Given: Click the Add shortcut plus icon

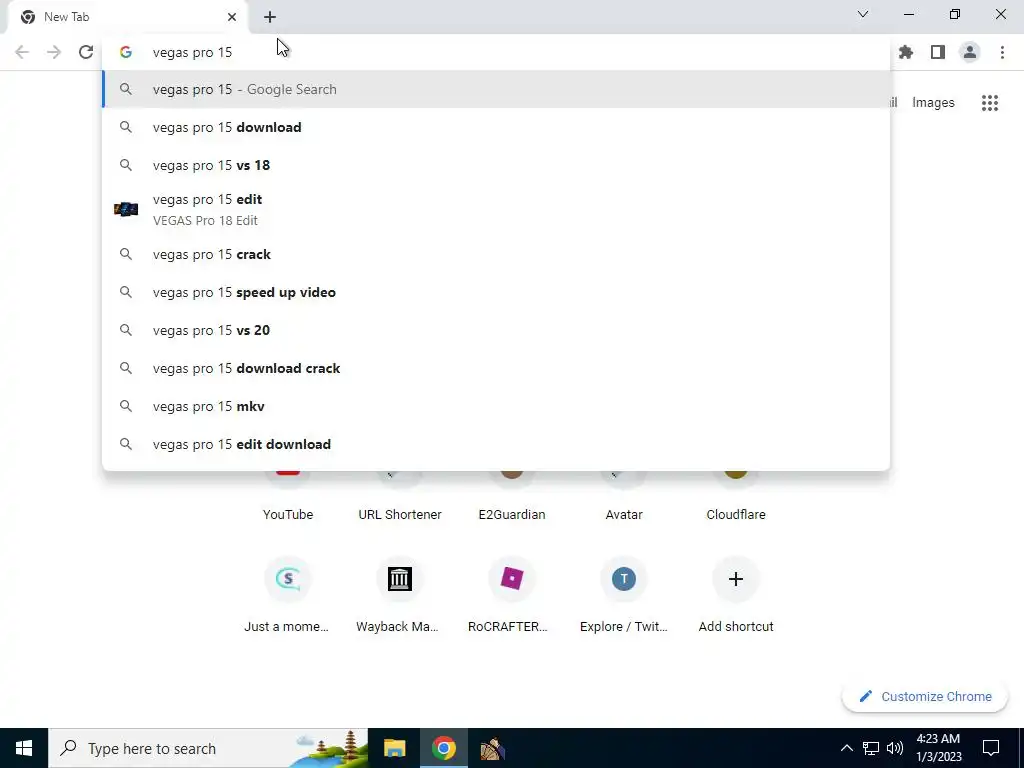Looking at the screenshot, I should (x=736, y=579).
